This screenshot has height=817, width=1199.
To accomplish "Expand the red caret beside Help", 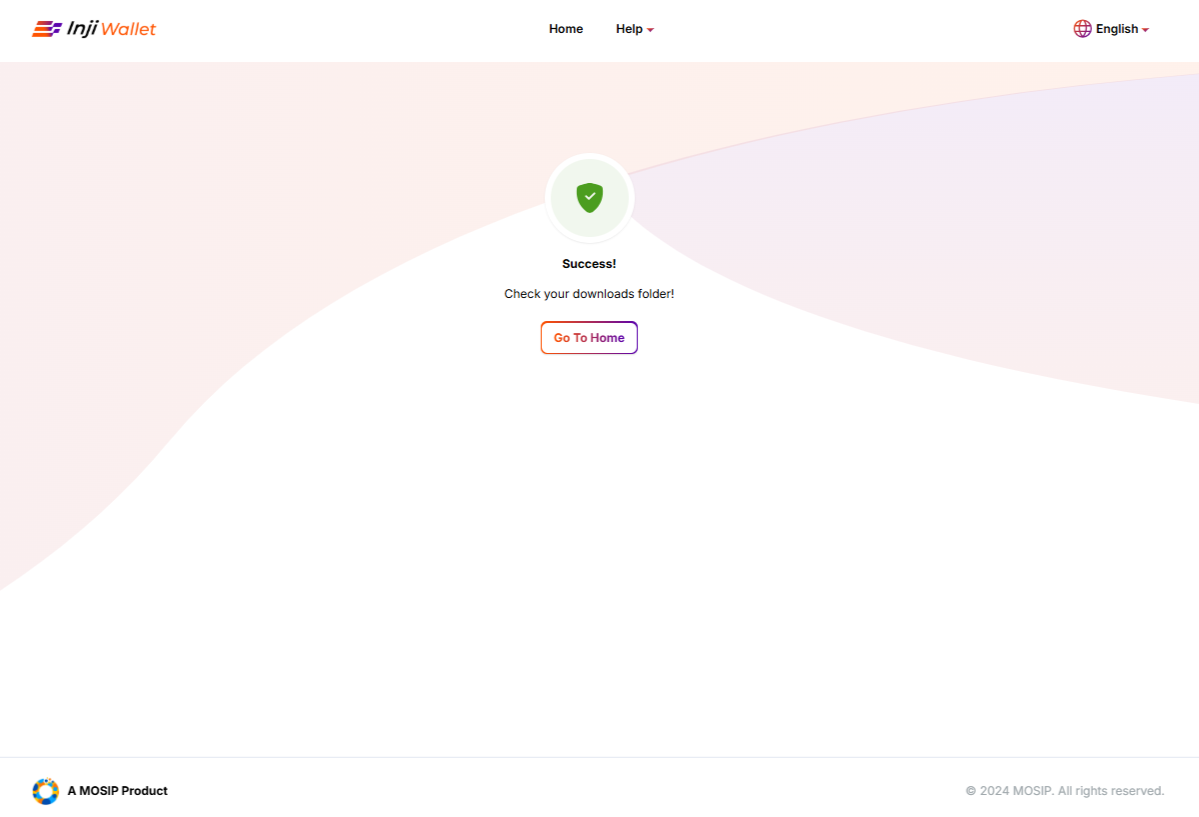I will tap(650, 30).
